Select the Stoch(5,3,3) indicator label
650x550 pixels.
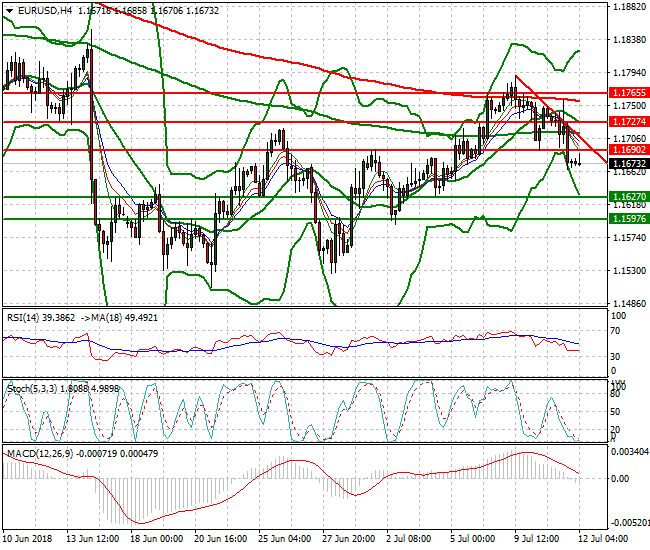[x=32, y=389]
